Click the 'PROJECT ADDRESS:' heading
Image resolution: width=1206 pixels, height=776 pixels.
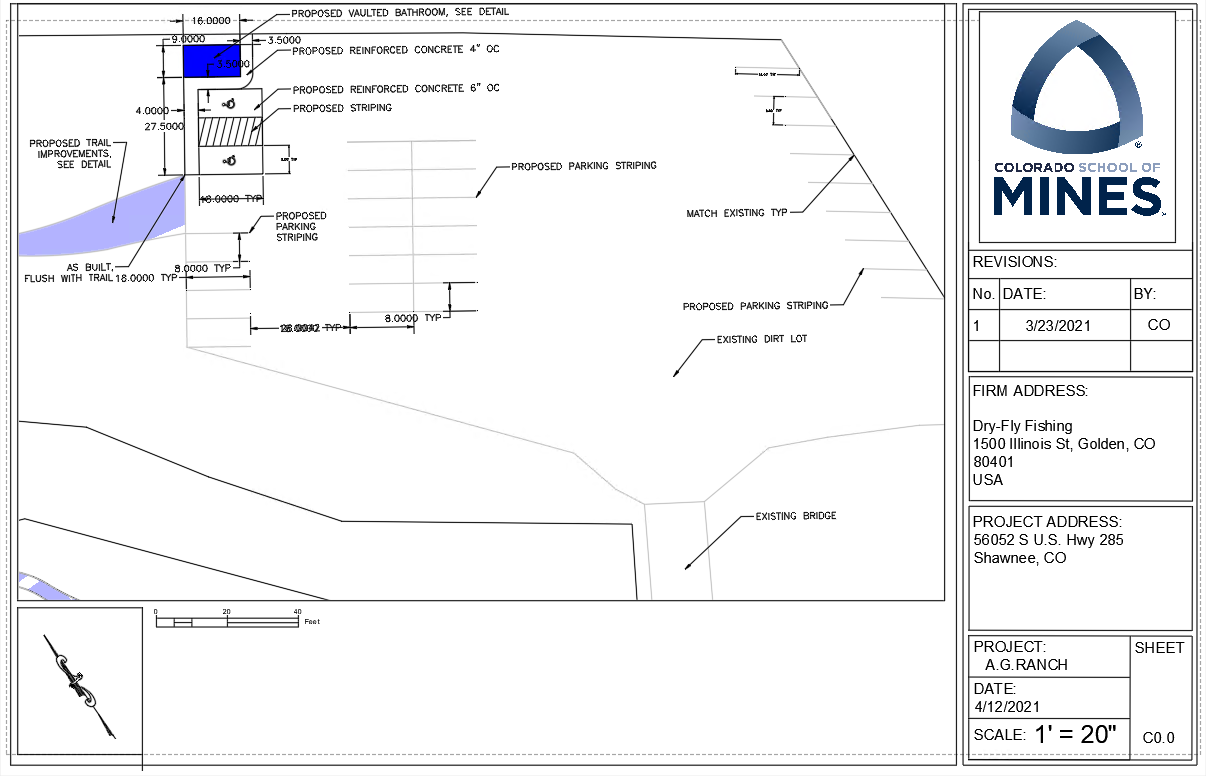pyautogui.click(x=1048, y=522)
